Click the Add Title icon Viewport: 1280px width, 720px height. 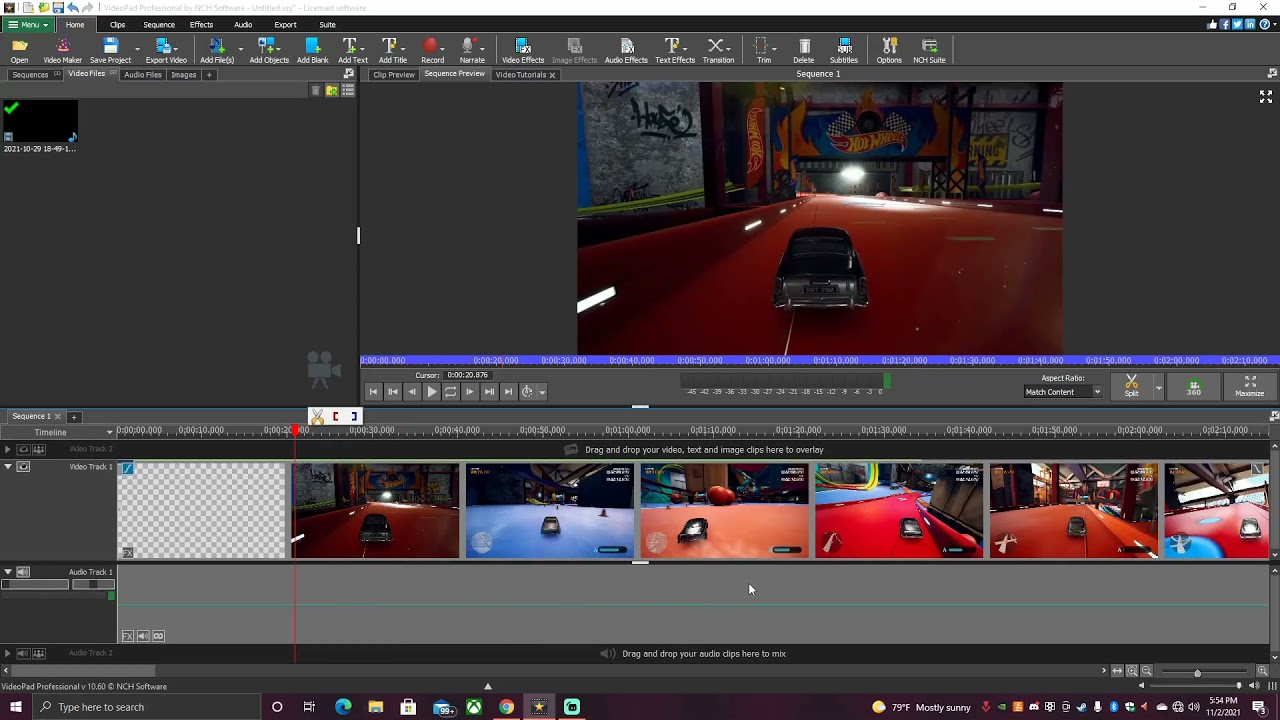[392, 51]
